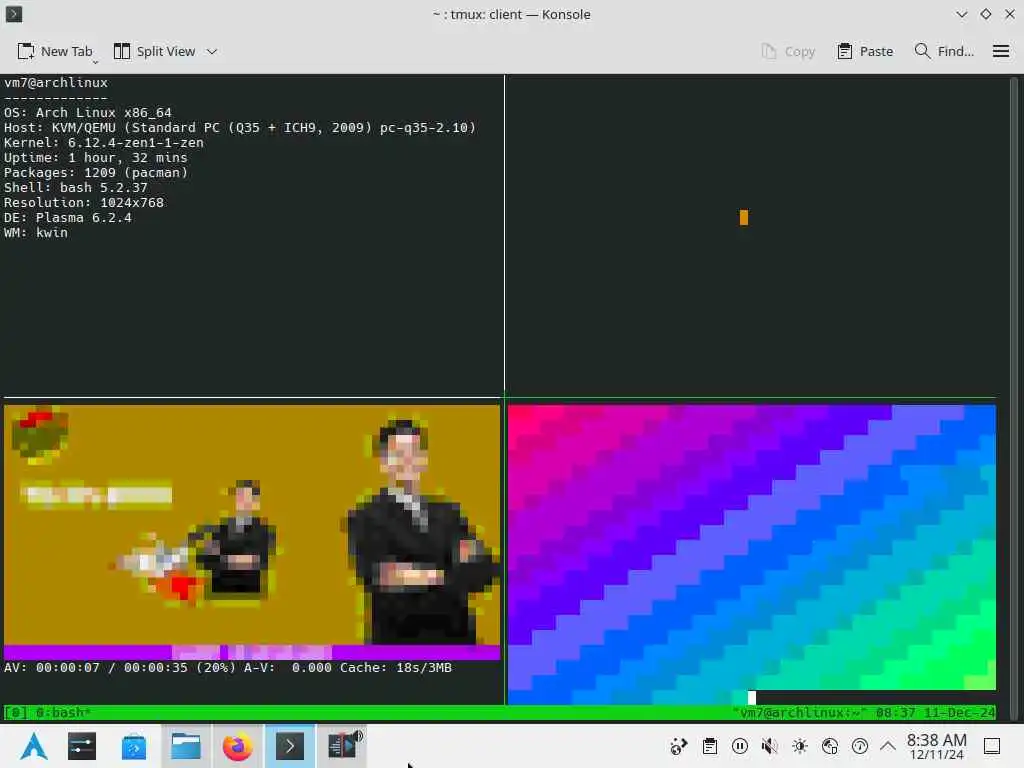The width and height of the screenshot is (1024, 768).
Task: Click the Paste toolbar button
Action: [865, 51]
